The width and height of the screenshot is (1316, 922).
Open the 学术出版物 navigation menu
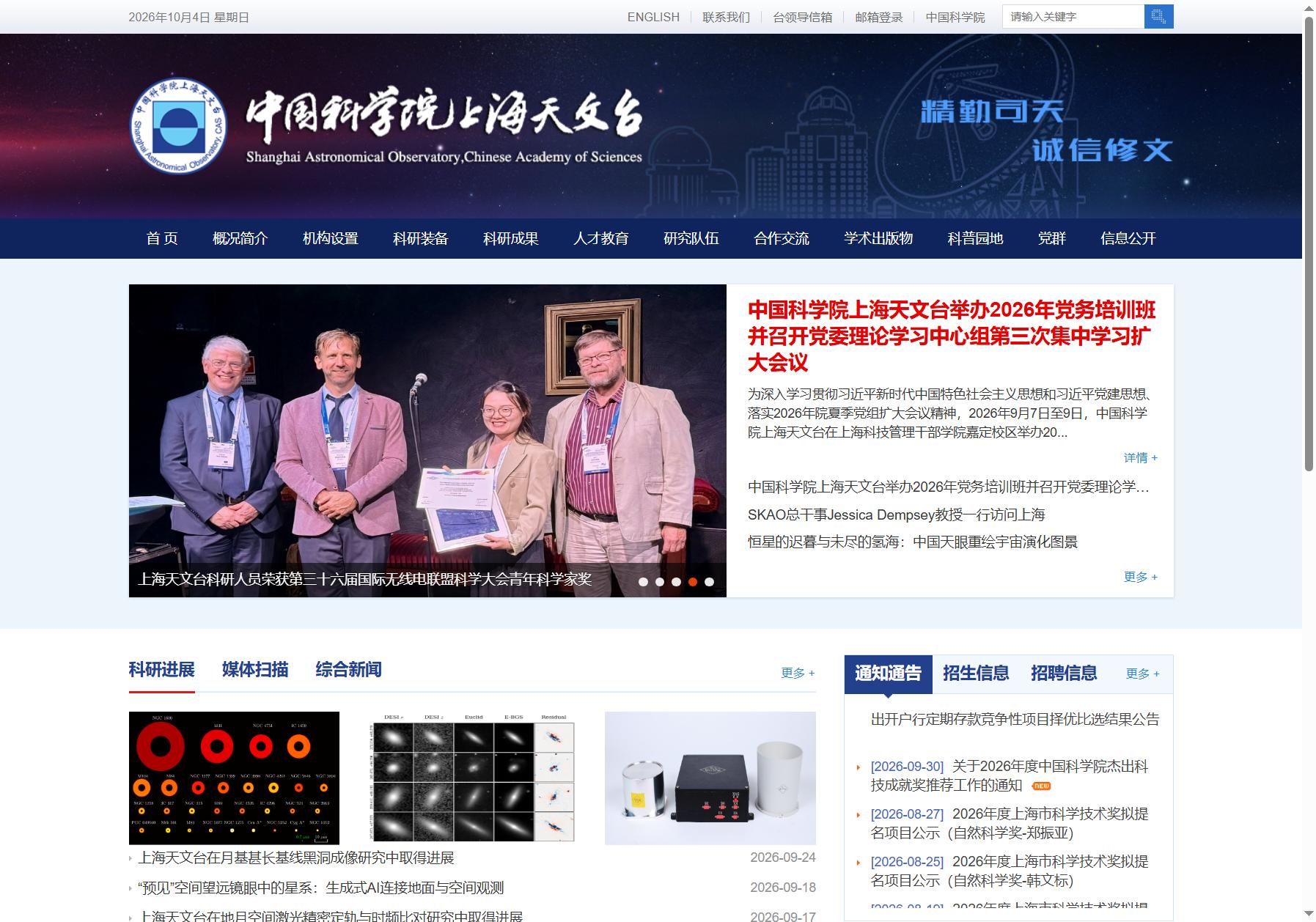coord(878,238)
